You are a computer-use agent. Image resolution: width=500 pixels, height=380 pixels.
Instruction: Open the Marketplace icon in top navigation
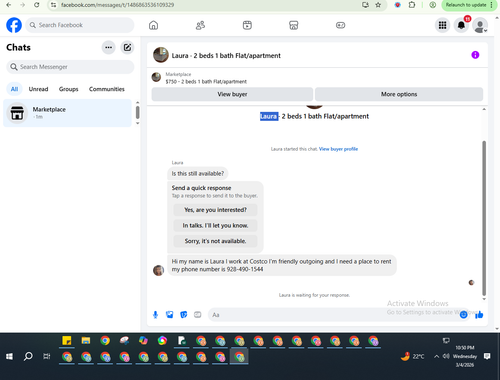(294, 25)
